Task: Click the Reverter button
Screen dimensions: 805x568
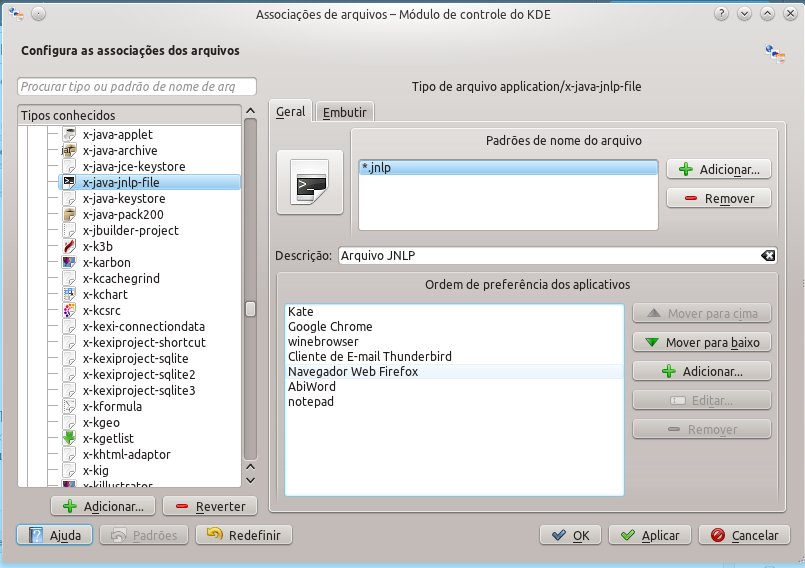Action: (210, 506)
